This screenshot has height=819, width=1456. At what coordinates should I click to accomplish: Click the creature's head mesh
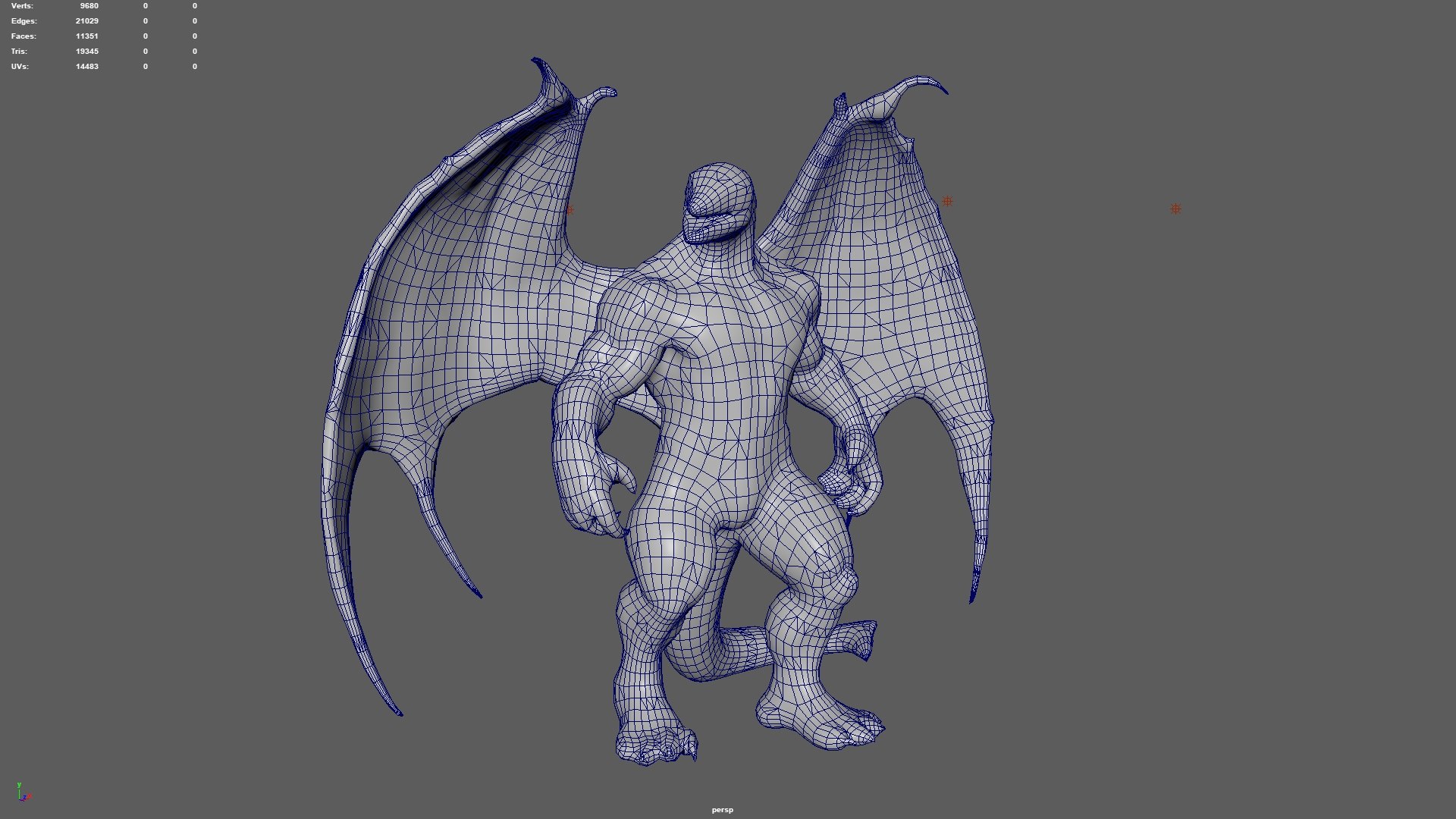720,202
